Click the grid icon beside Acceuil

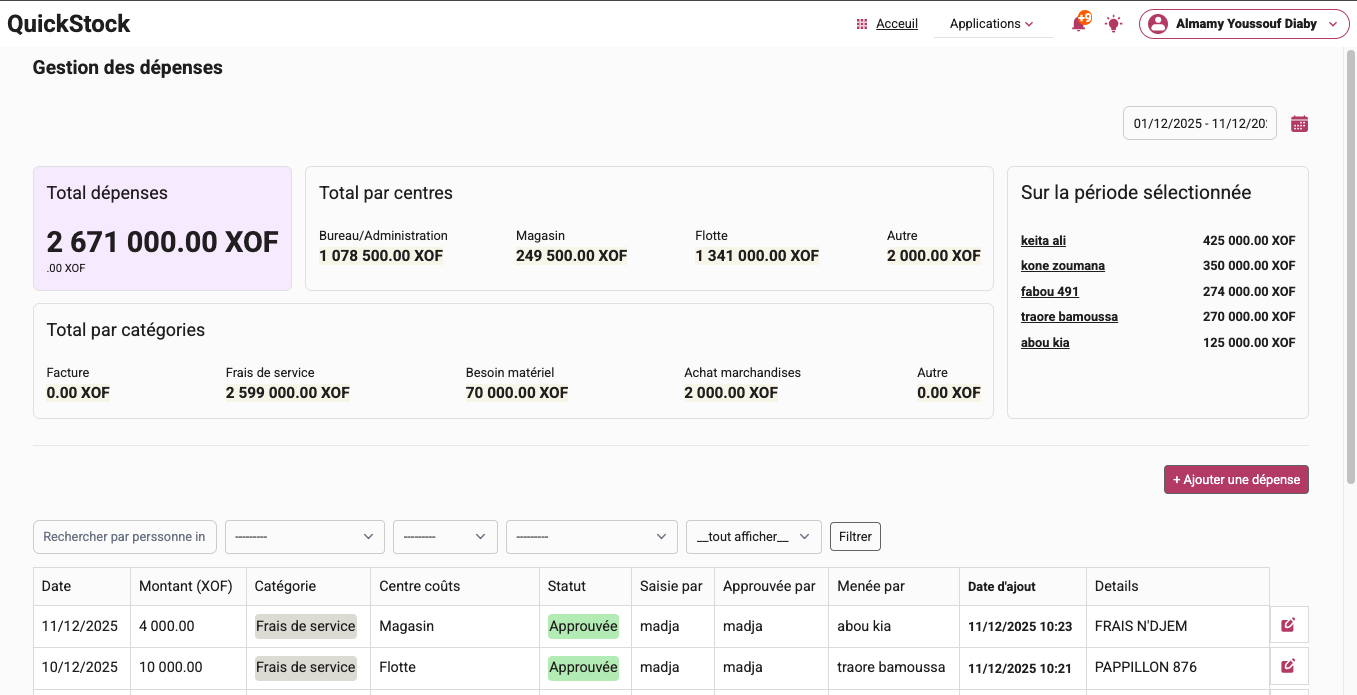click(862, 24)
